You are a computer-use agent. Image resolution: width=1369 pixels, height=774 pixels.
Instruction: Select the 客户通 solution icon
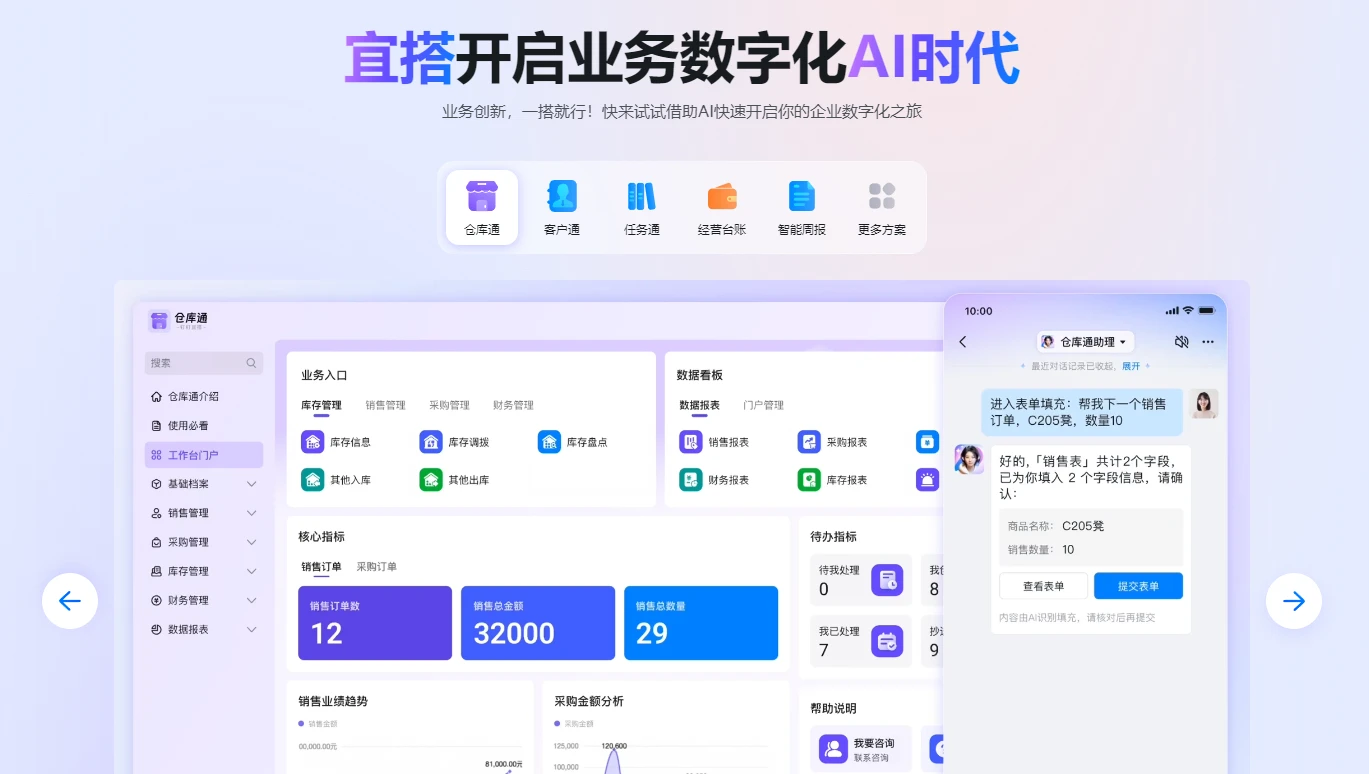pos(562,196)
